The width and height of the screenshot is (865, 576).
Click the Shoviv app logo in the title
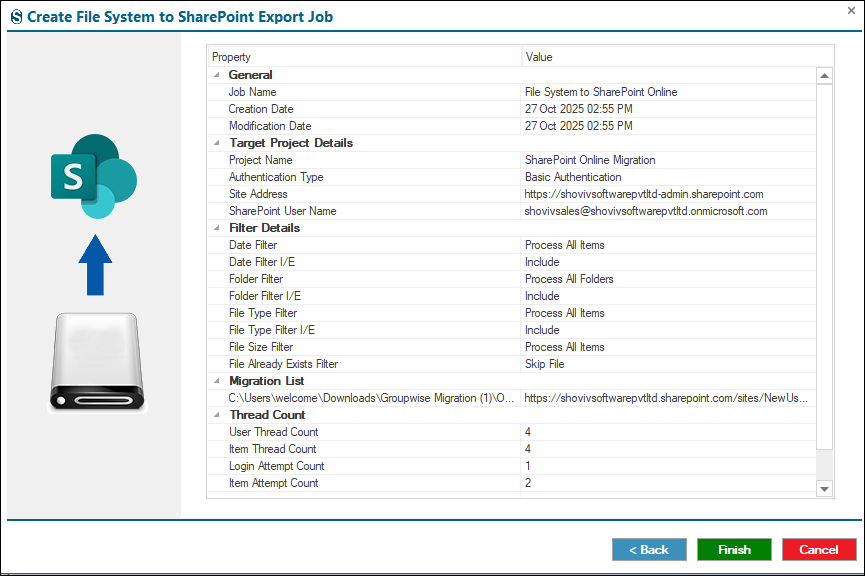[x=17, y=17]
